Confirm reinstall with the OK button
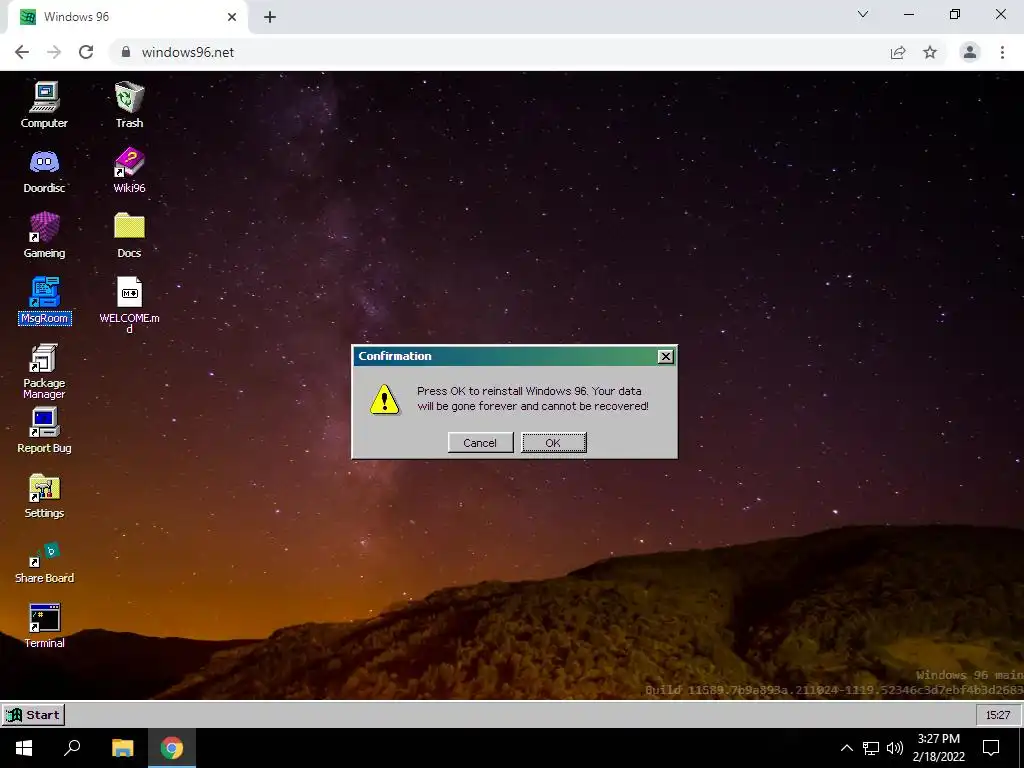The image size is (1024, 768). 553,443
